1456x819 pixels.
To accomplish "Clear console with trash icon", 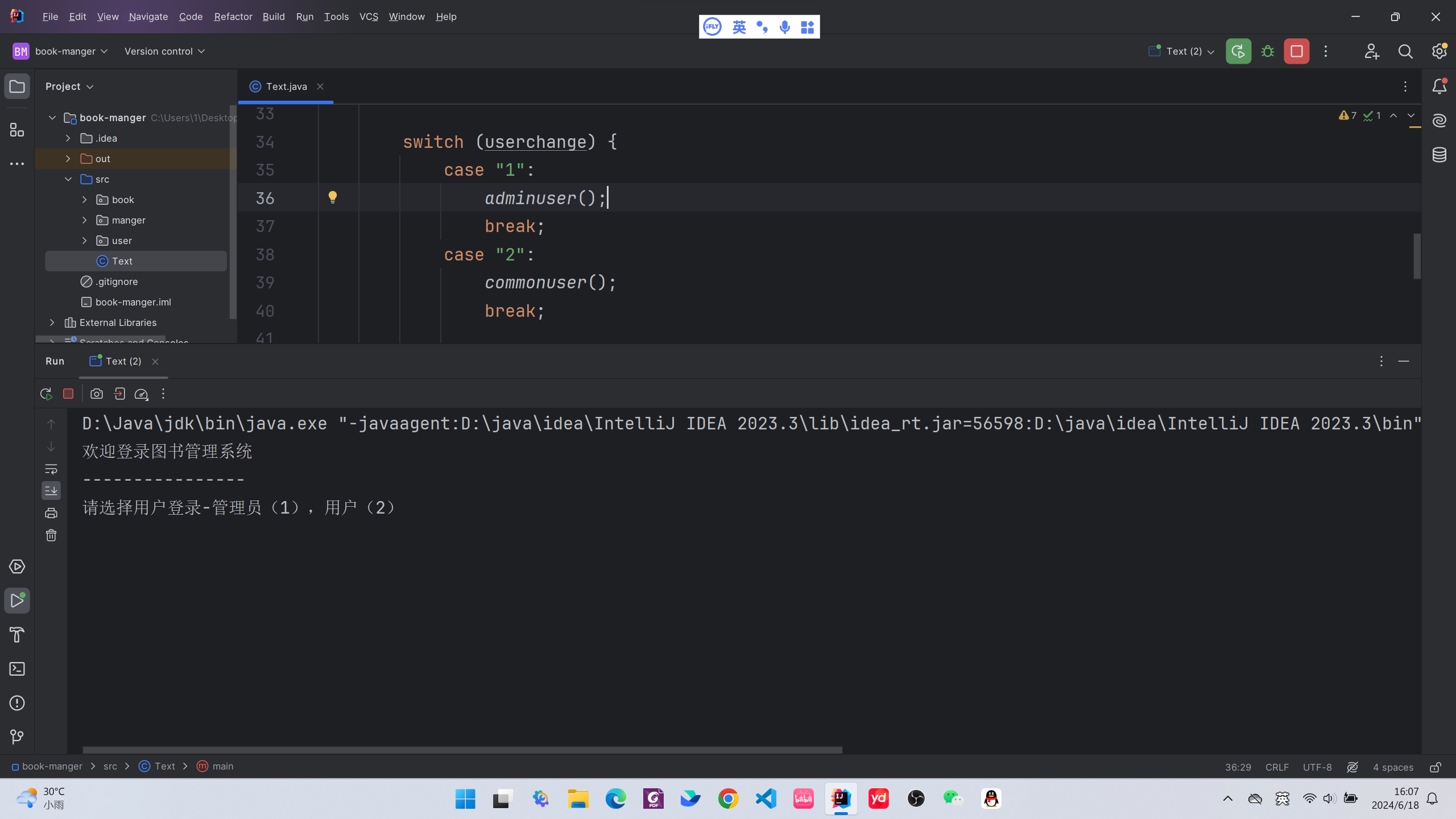I will click(51, 535).
